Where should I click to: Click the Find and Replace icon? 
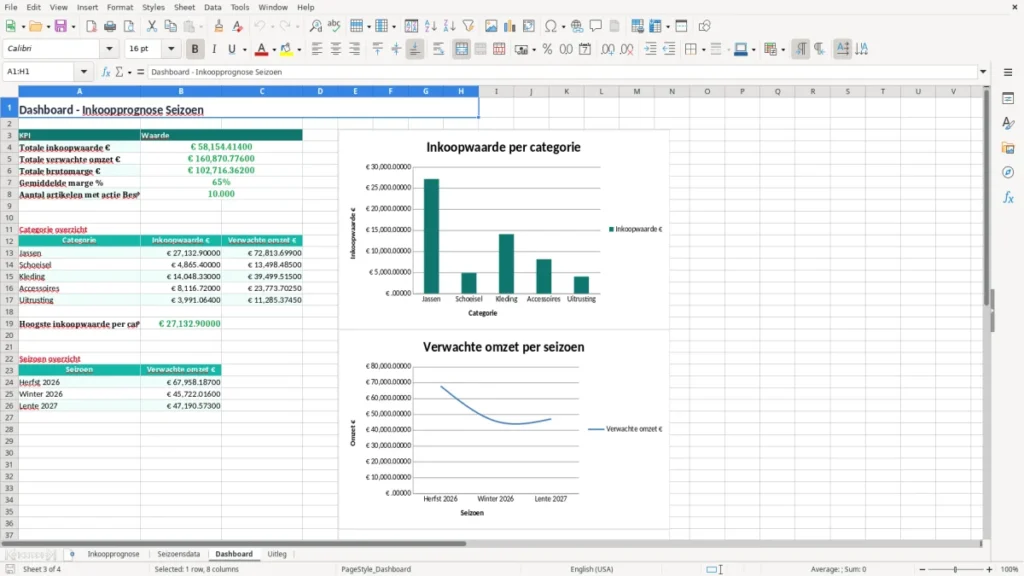click(315, 26)
